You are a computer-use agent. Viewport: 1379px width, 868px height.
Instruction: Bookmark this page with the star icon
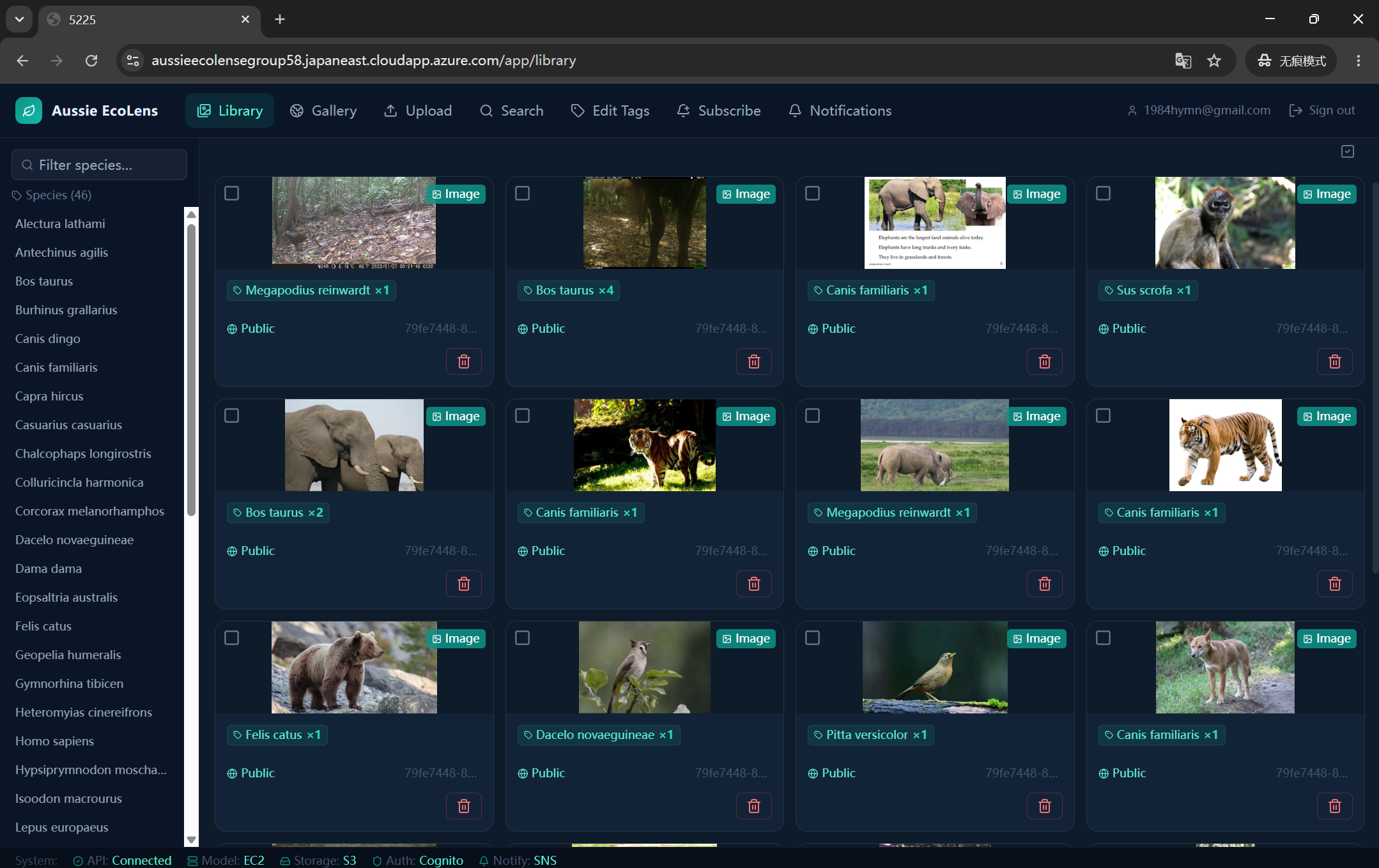tap(1214, 61)
